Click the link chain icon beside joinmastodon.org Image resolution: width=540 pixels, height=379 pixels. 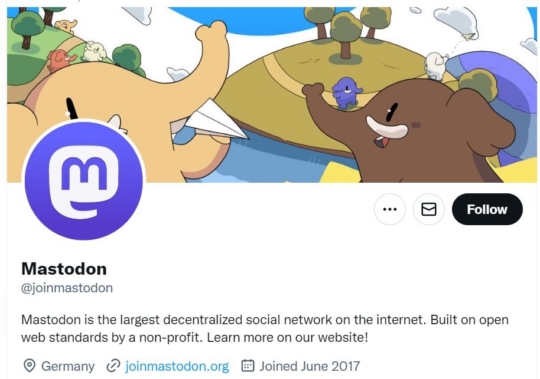click(x=113, y=366)
